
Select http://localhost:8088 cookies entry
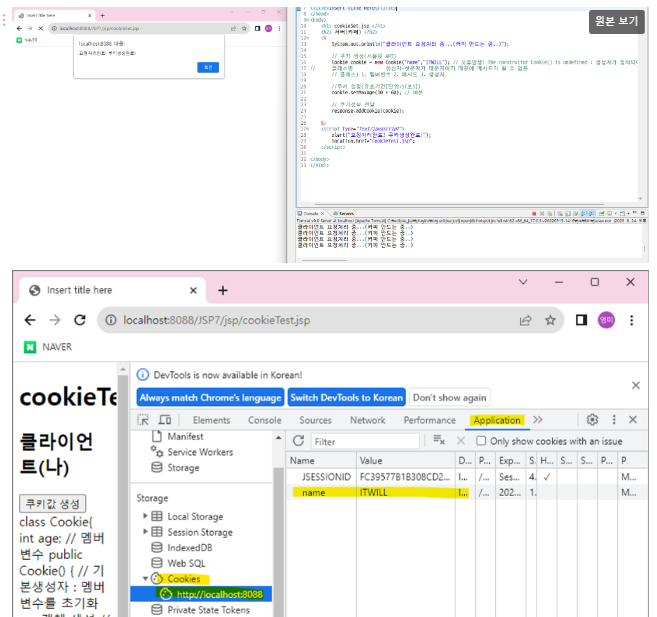click(201, 594)
